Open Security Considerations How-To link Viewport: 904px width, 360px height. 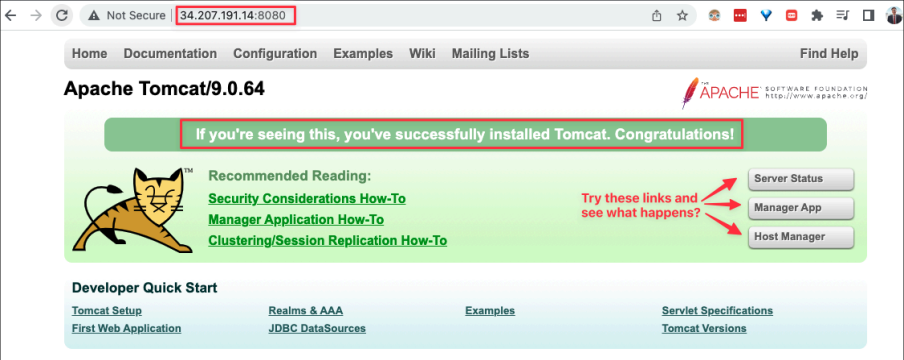307,198
